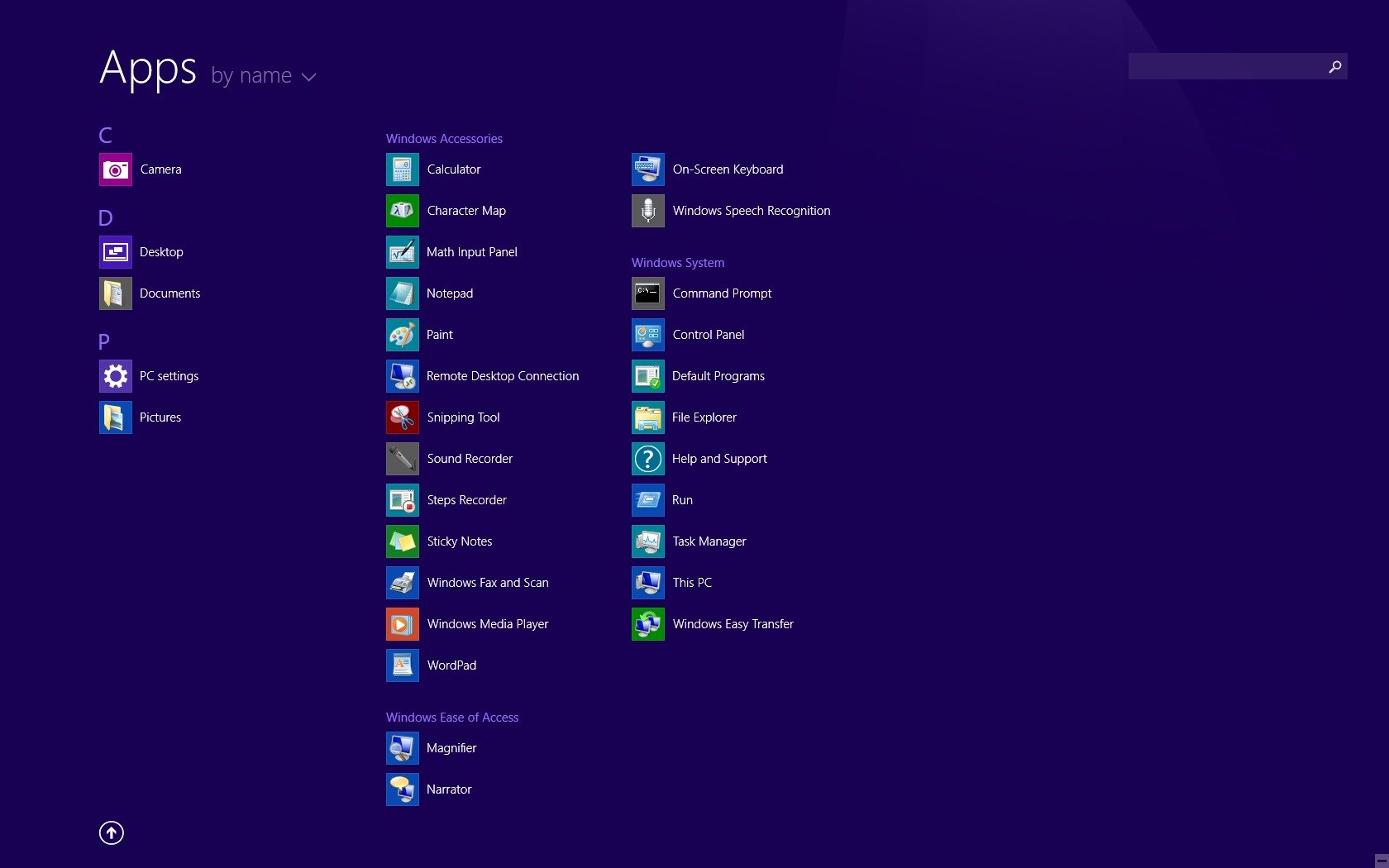Click the up arrow to return to Start
This screenshot has height=868, width=1389.
point(112,832)
